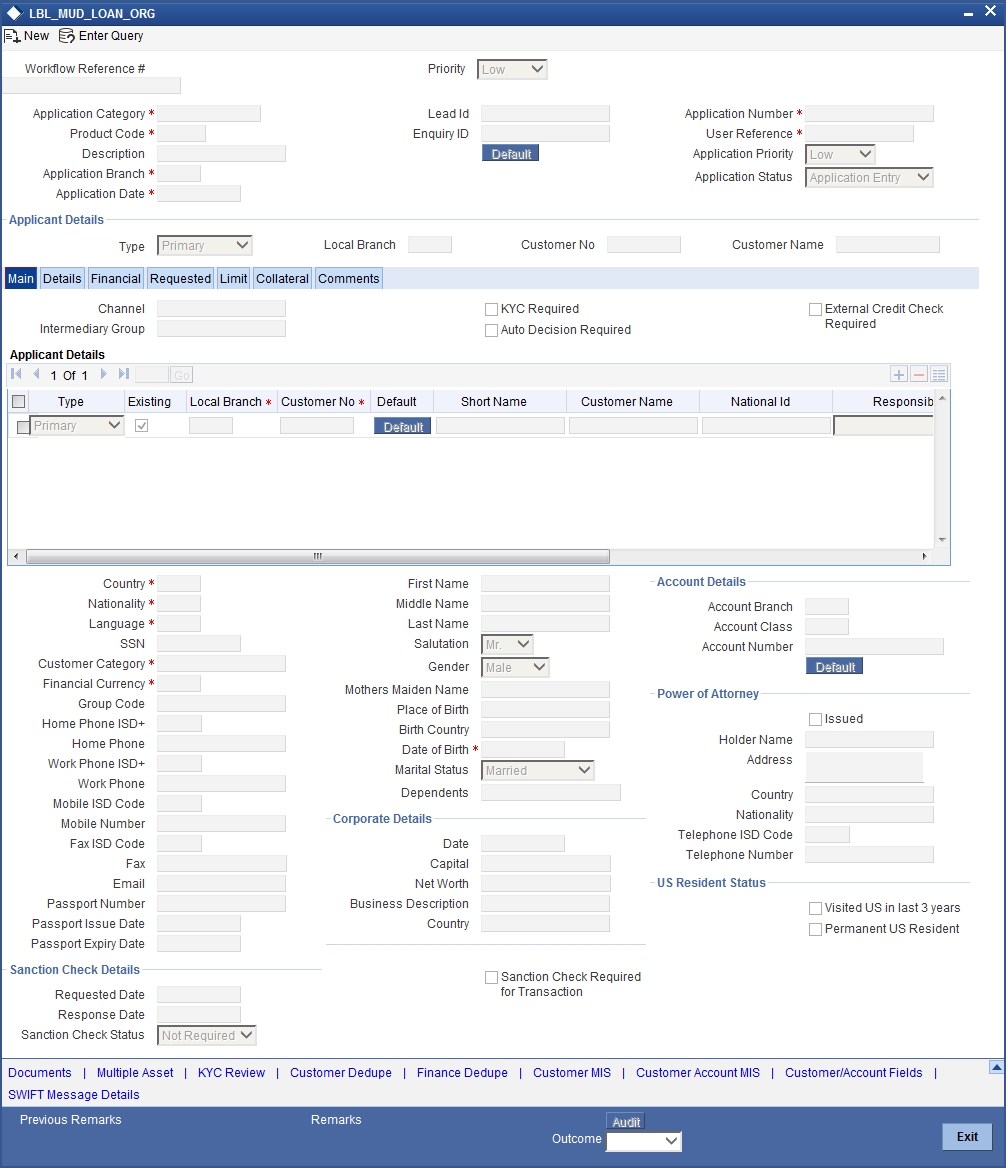
Task: Open Type dropdown in grid row
Action: point(77,425)
